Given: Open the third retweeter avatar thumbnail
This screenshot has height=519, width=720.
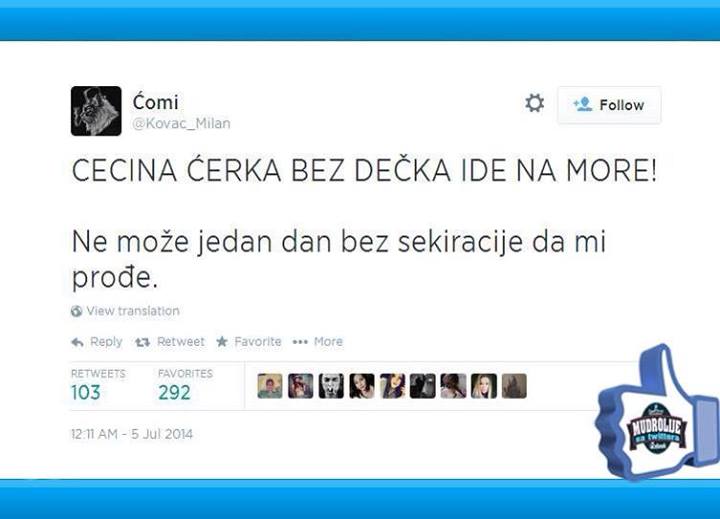Looking at the screenshot, I should tap(331, 386).
